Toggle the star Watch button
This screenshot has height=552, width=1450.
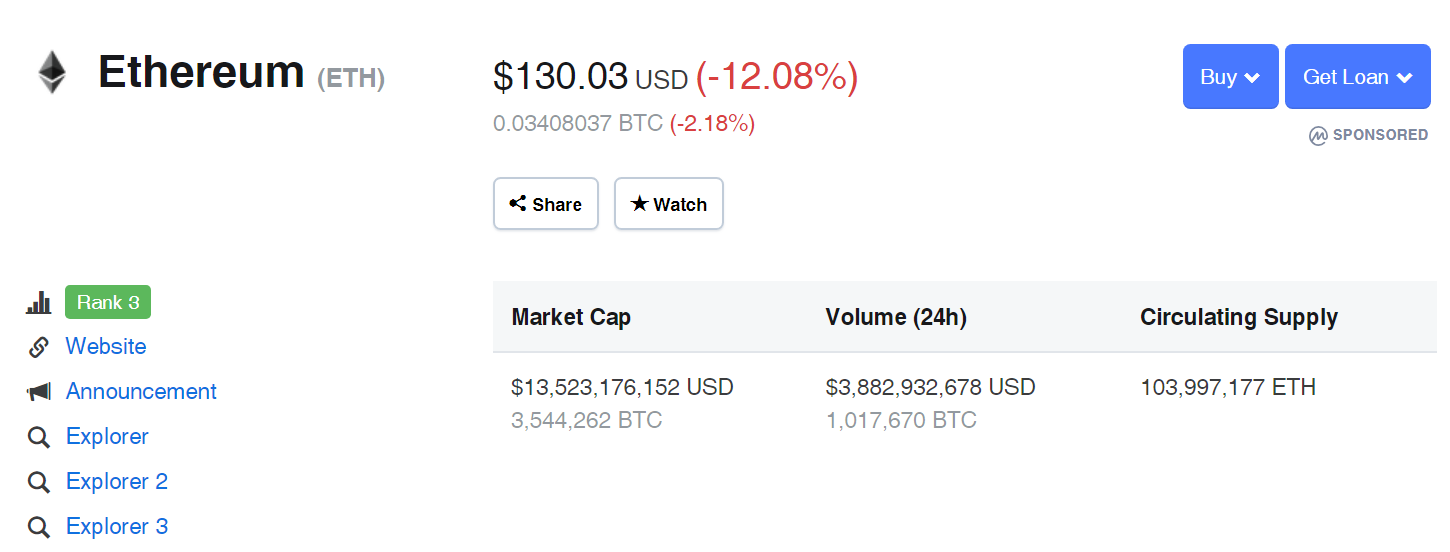pyautogui.click(x=669, y=204)
